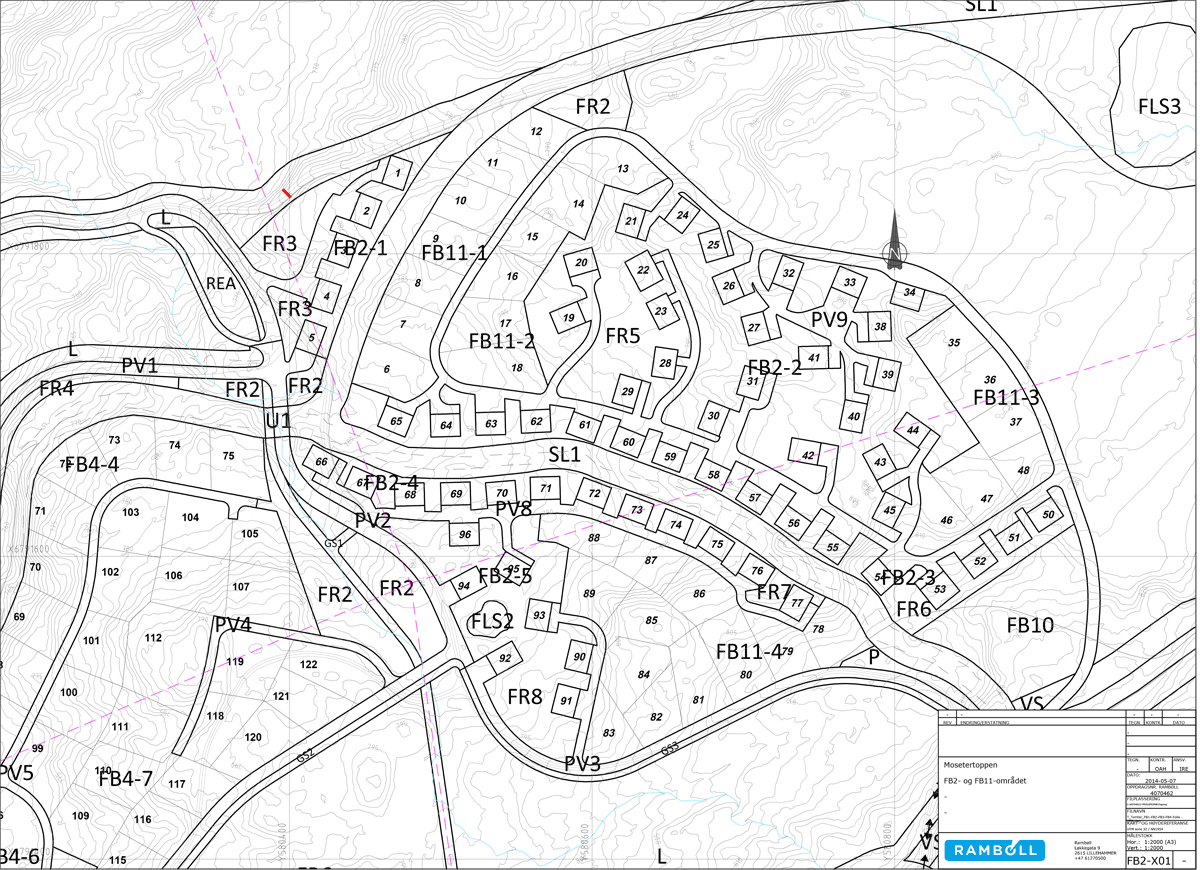This screenshot has width=1200, height=870.
Task: Click the FB4-4 zone label
Action: [92, 464]
